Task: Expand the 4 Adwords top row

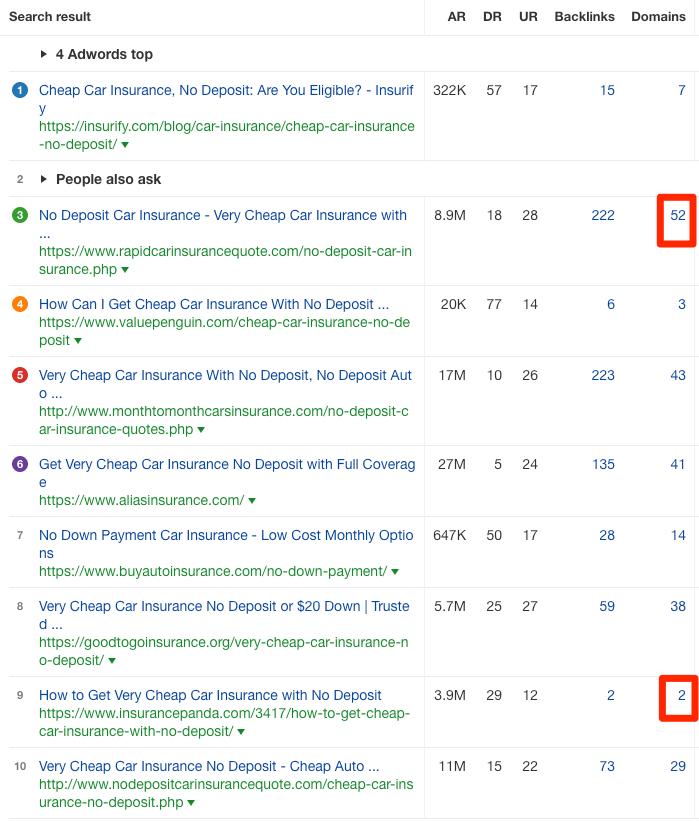Action: click(44, 54)
